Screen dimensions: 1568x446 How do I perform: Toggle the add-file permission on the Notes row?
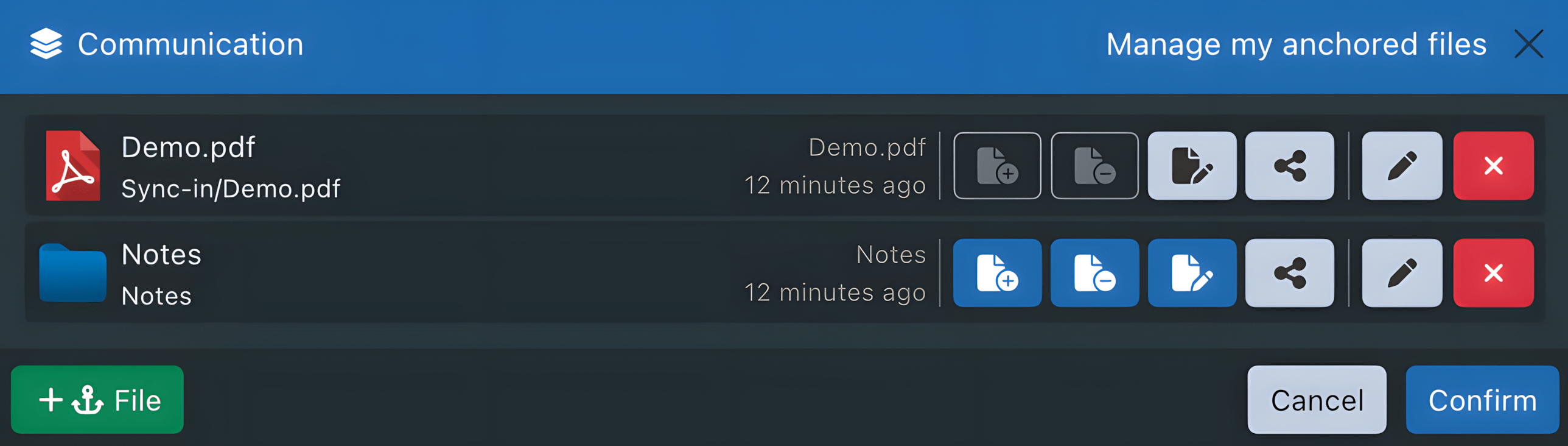point(997,272)
